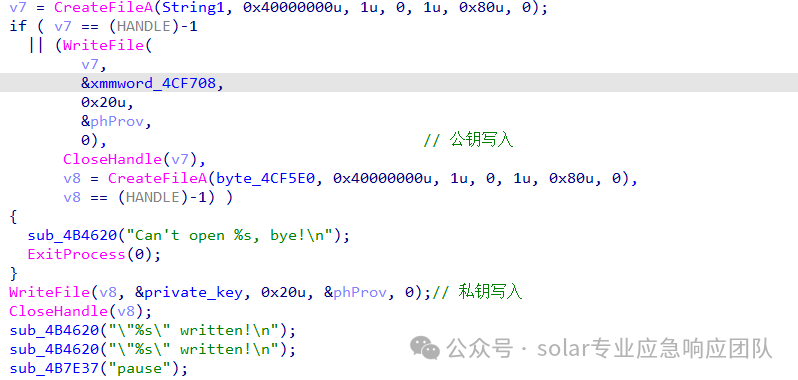Select the CloseHandle(v7) call

coord(130,159)
